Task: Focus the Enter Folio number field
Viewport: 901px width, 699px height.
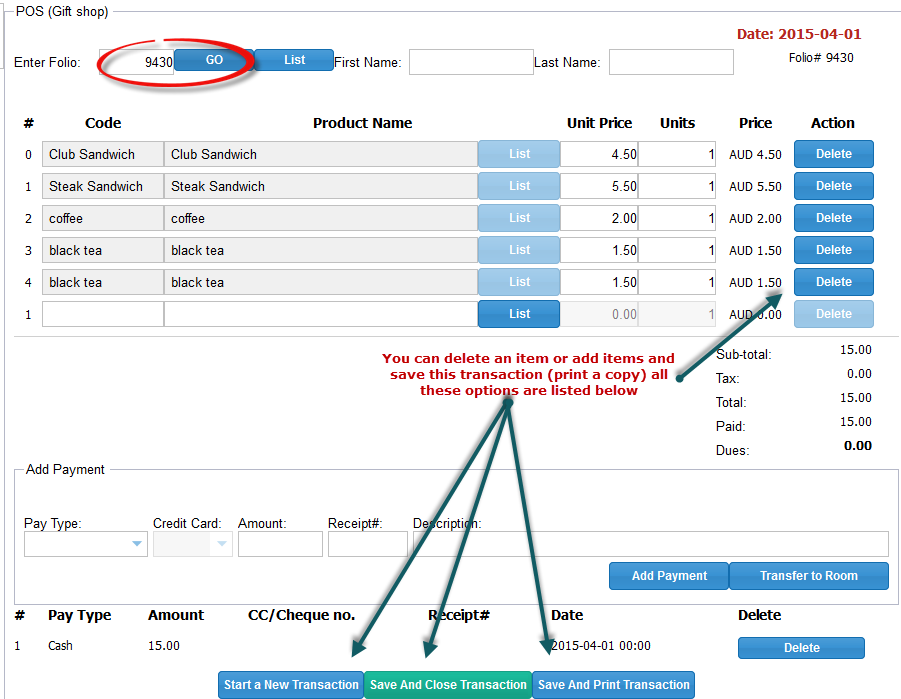Action: [137, 62]
